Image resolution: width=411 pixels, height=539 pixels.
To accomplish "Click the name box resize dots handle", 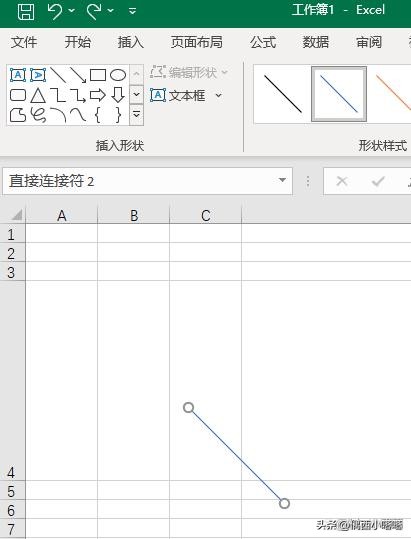I will click(x=308, y=181).
